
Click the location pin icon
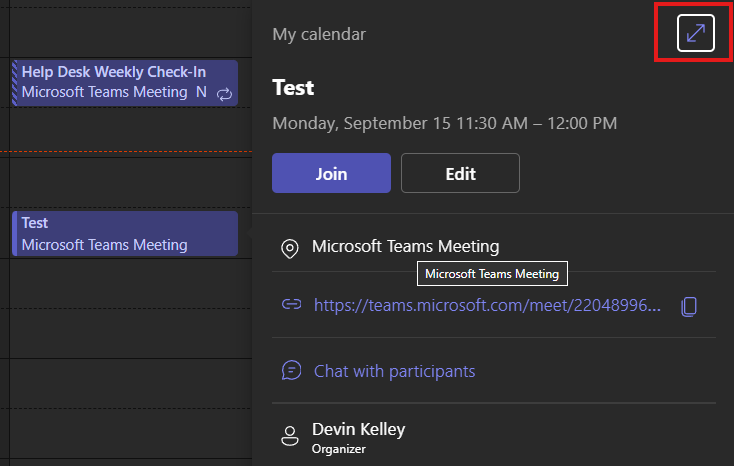[291, 248]
